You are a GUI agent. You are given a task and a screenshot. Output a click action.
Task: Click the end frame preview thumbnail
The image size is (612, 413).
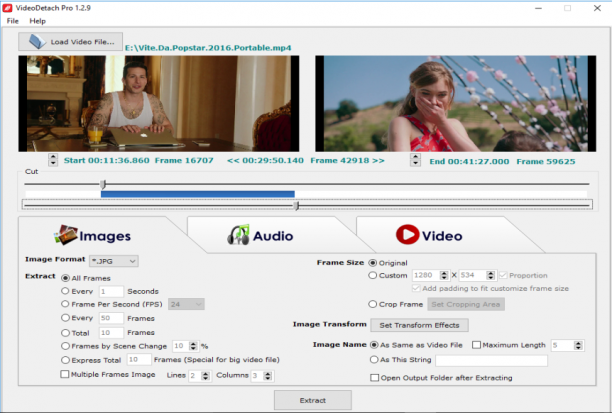455,103
